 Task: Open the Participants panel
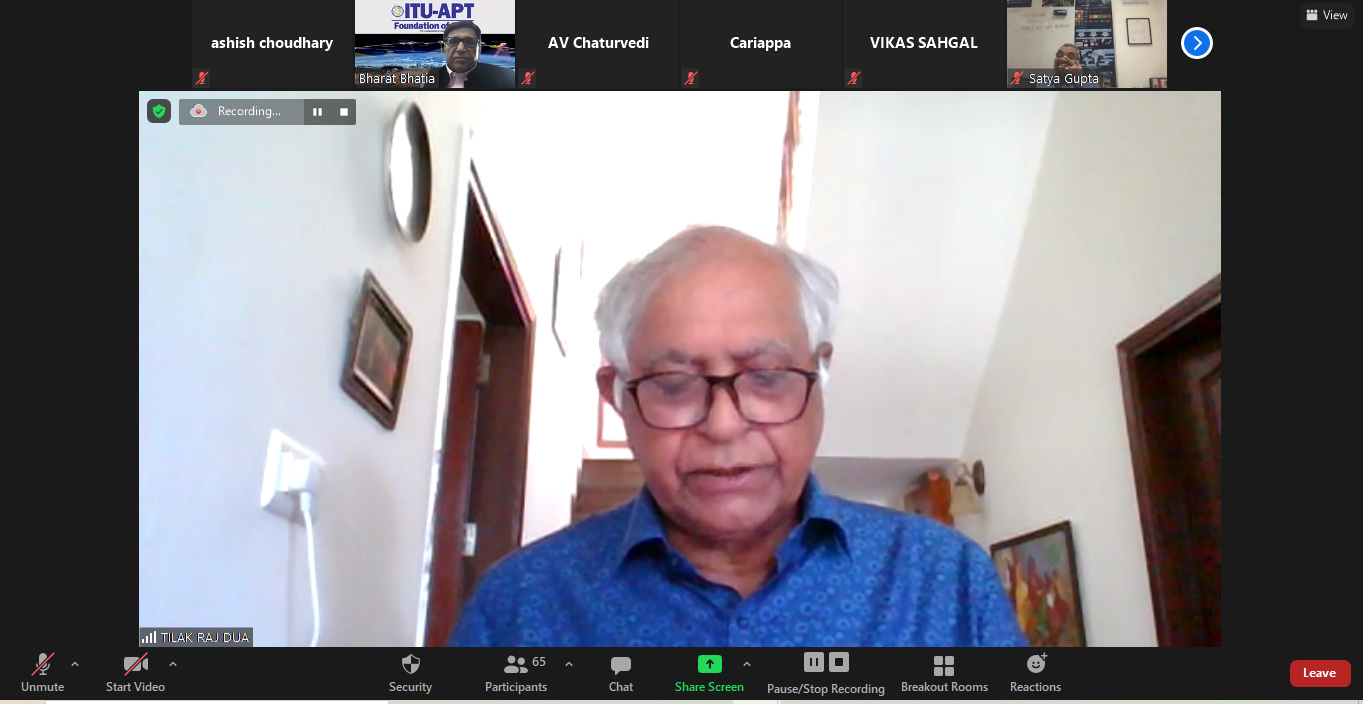[x=516, y=672]
